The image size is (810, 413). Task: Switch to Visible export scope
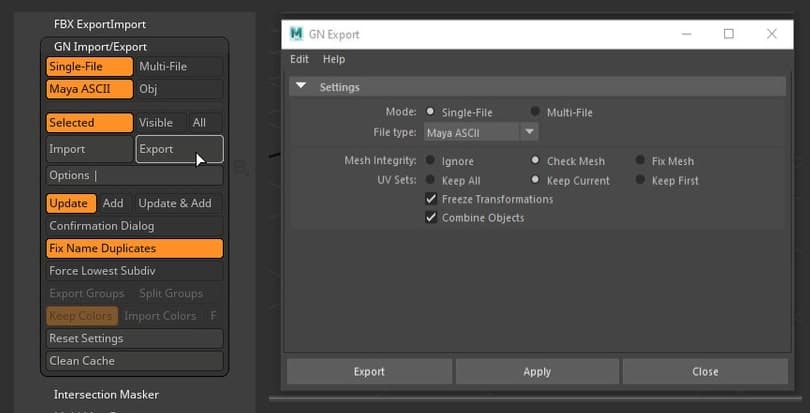pos(156,123)
